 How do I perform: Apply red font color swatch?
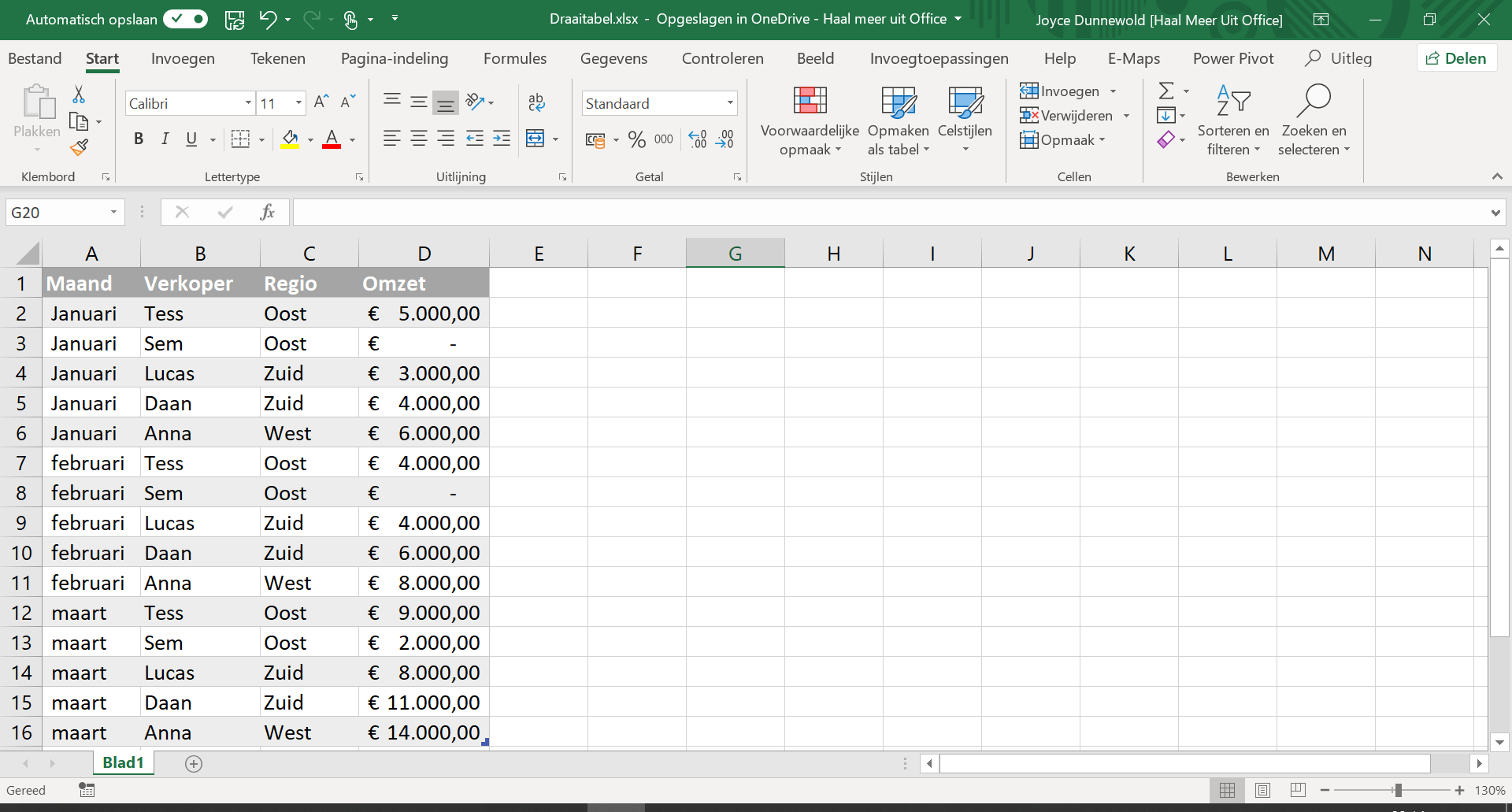click(332, 139)
